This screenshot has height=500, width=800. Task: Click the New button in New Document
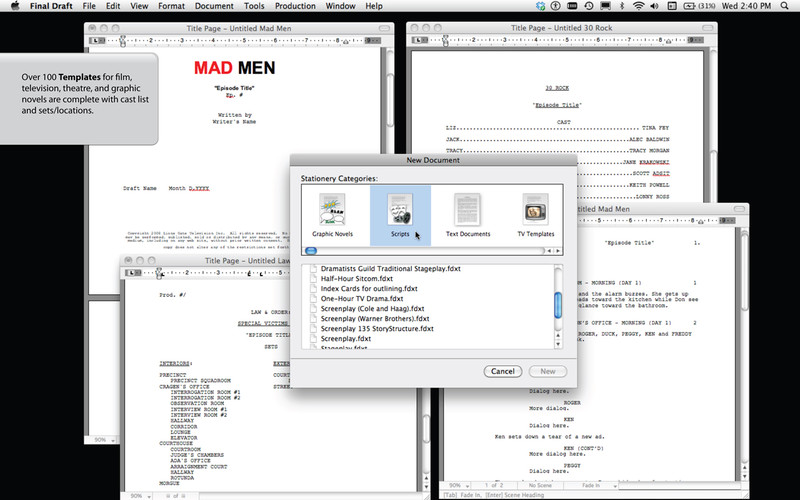point(547,371)
